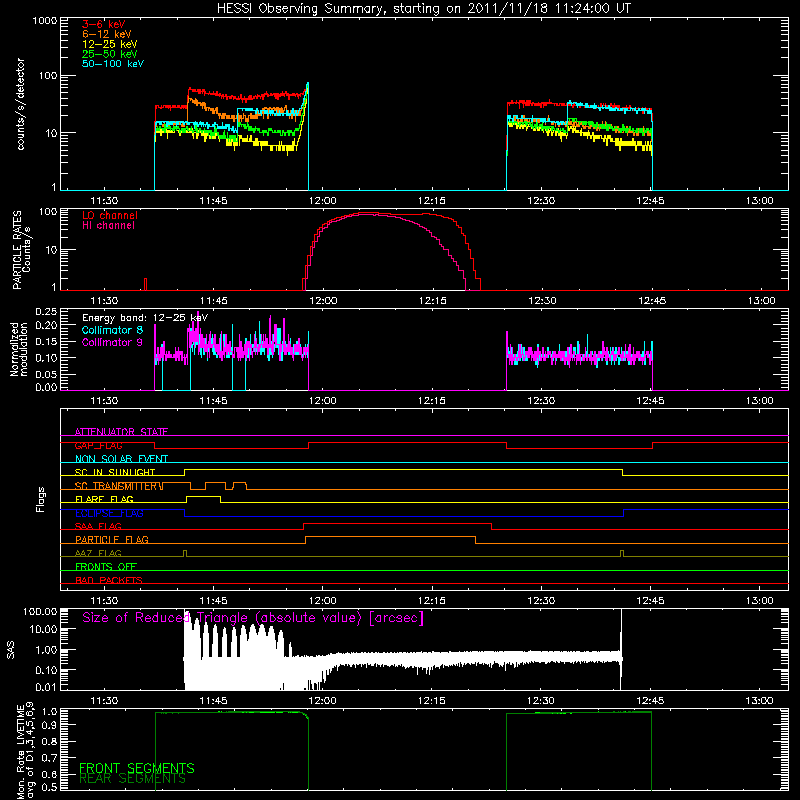The width and height of the screenshot is (800, 800).
Task: Click the FLARE_FLAG label
Action: (x=104, y=499)
